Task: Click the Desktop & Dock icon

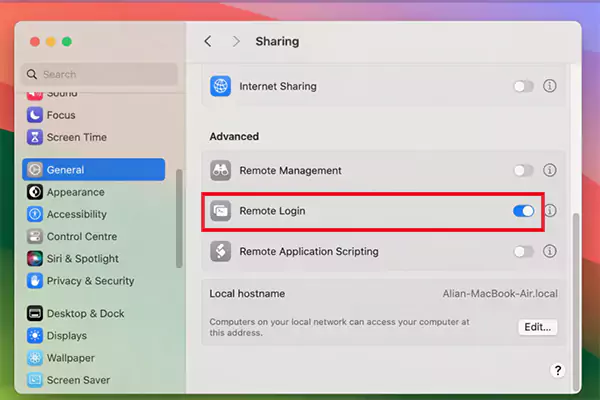Action: tap(35, 313)
